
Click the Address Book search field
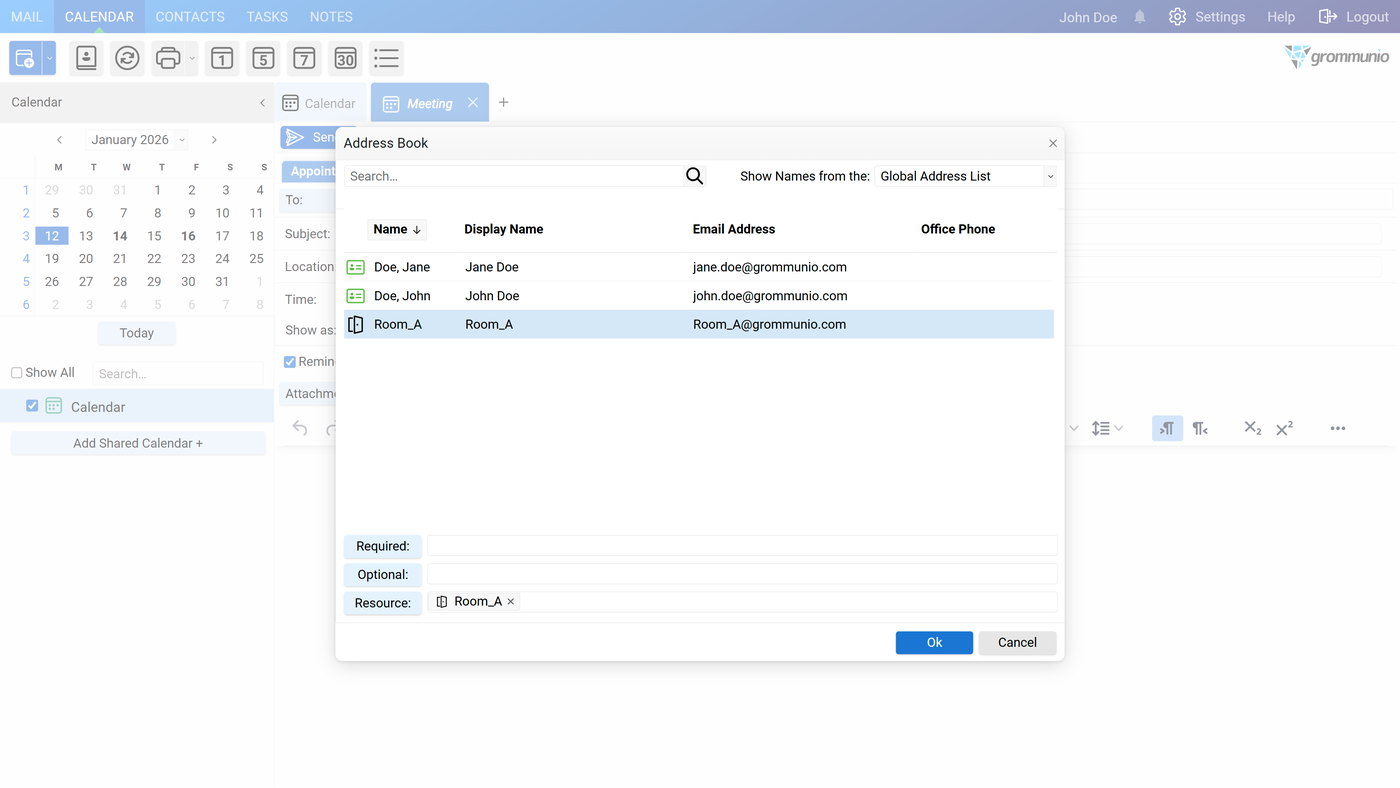click(513, 176)
